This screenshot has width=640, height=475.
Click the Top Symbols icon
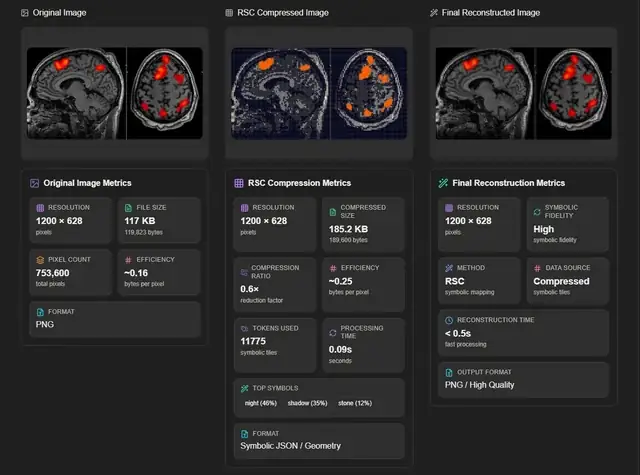244,387
